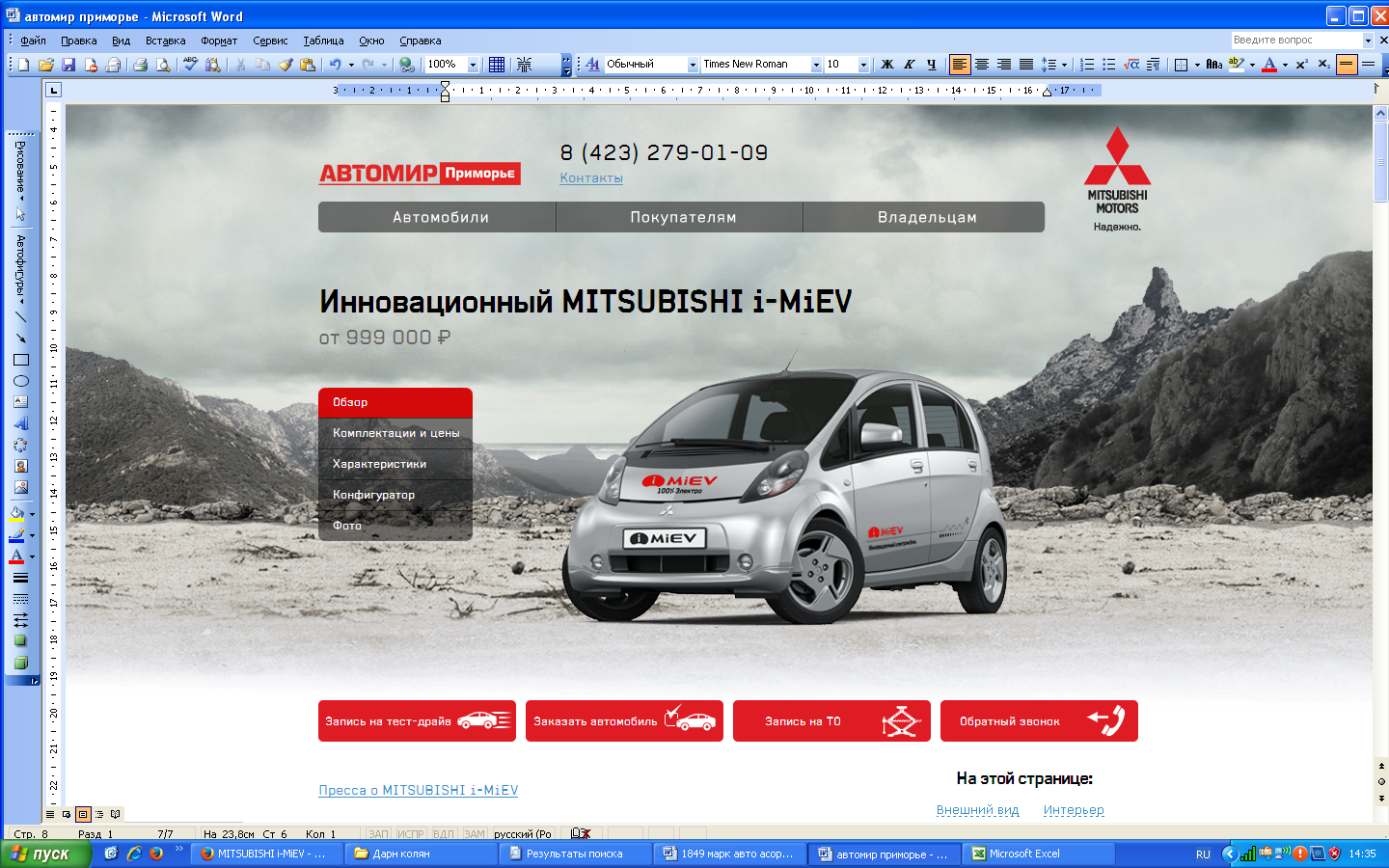This screenshot has height=868, width=1389.
Task: Insert a table from toolbar
Action: (x=497, y=65)
